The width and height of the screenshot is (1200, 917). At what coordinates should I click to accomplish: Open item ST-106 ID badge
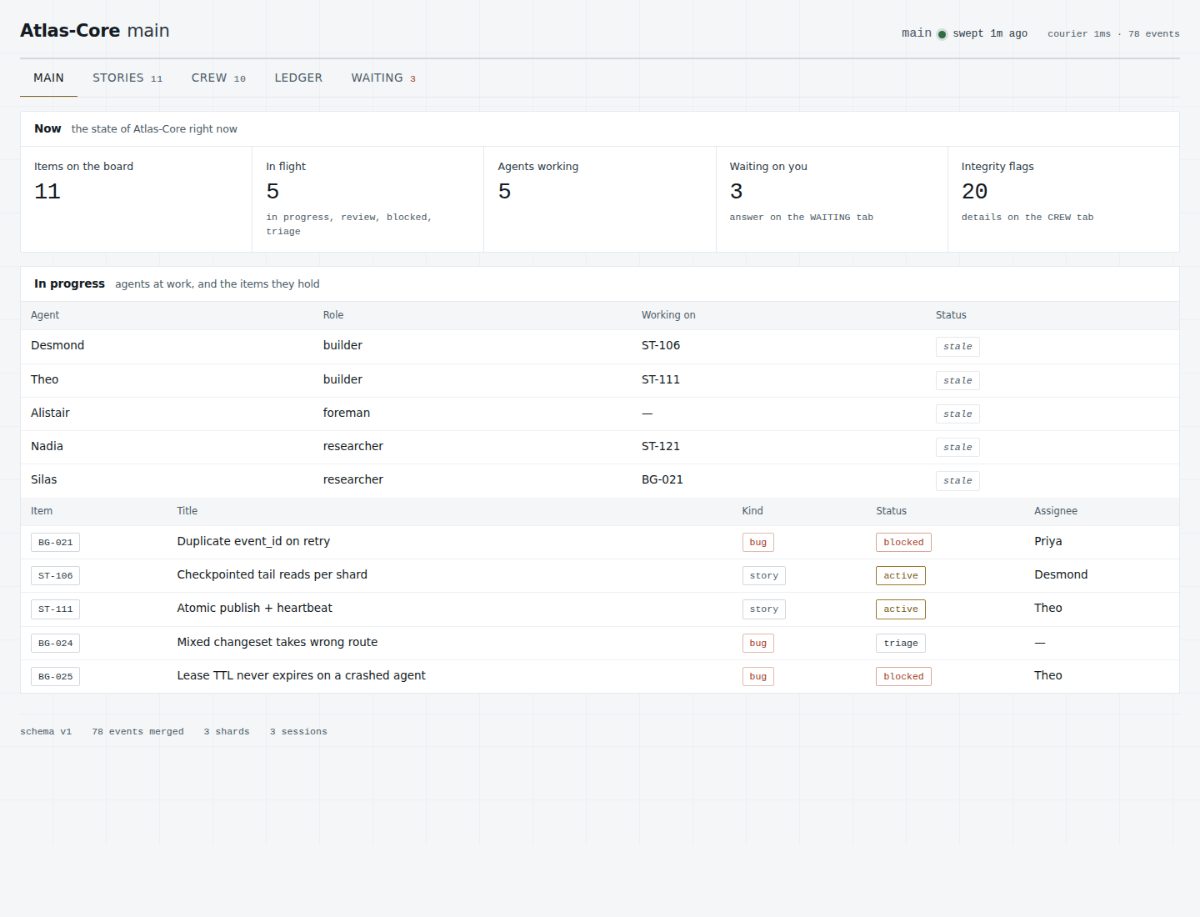tap(55, 576)
